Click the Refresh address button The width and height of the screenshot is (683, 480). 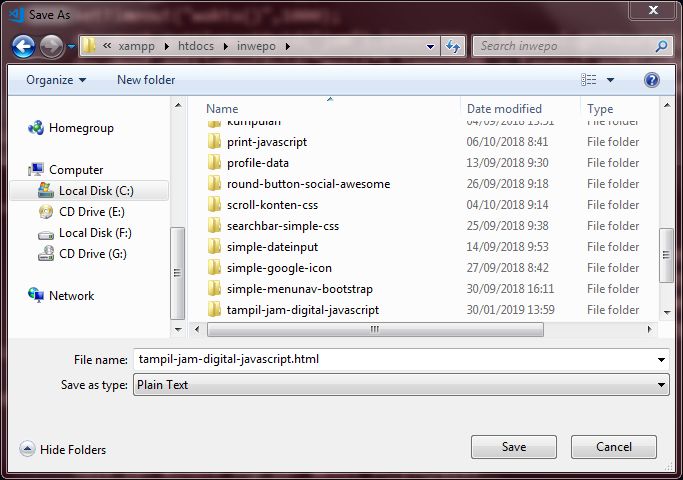[453, 46]
